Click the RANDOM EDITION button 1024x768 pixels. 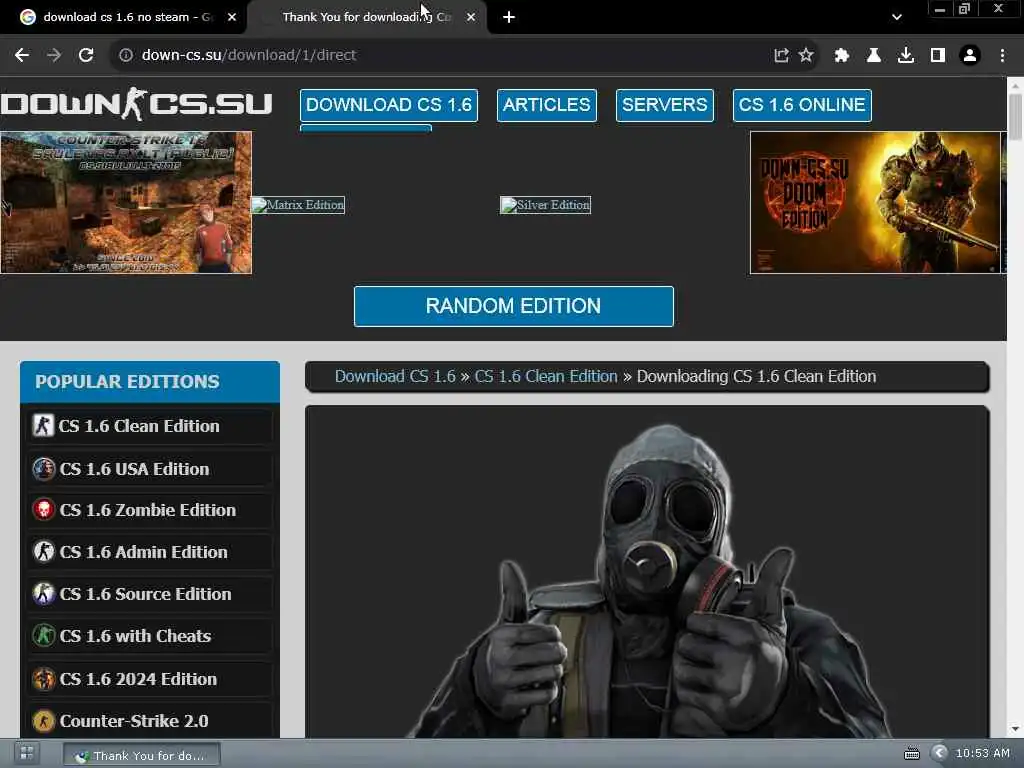(513, 306)
